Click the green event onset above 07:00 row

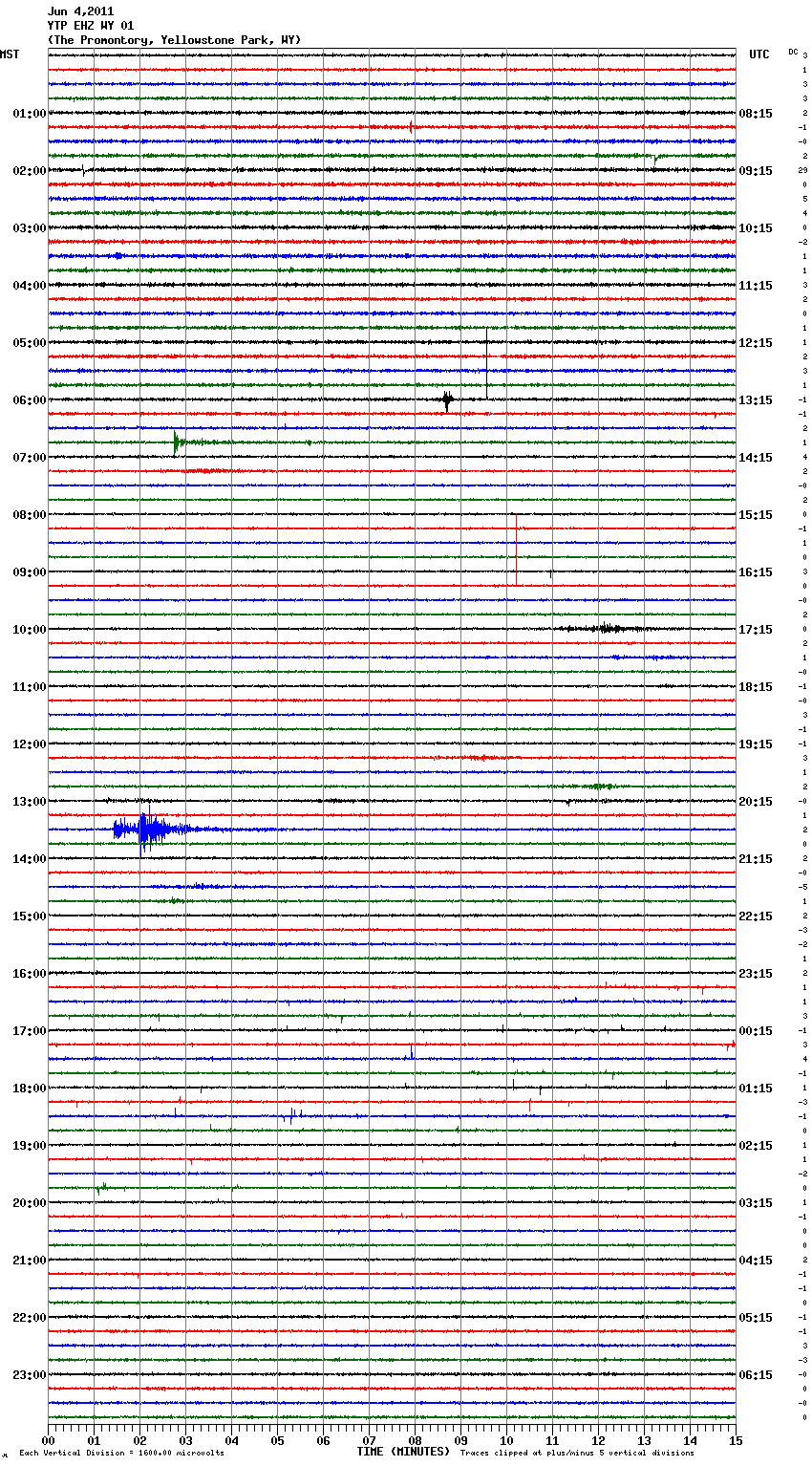coord(177,442)
